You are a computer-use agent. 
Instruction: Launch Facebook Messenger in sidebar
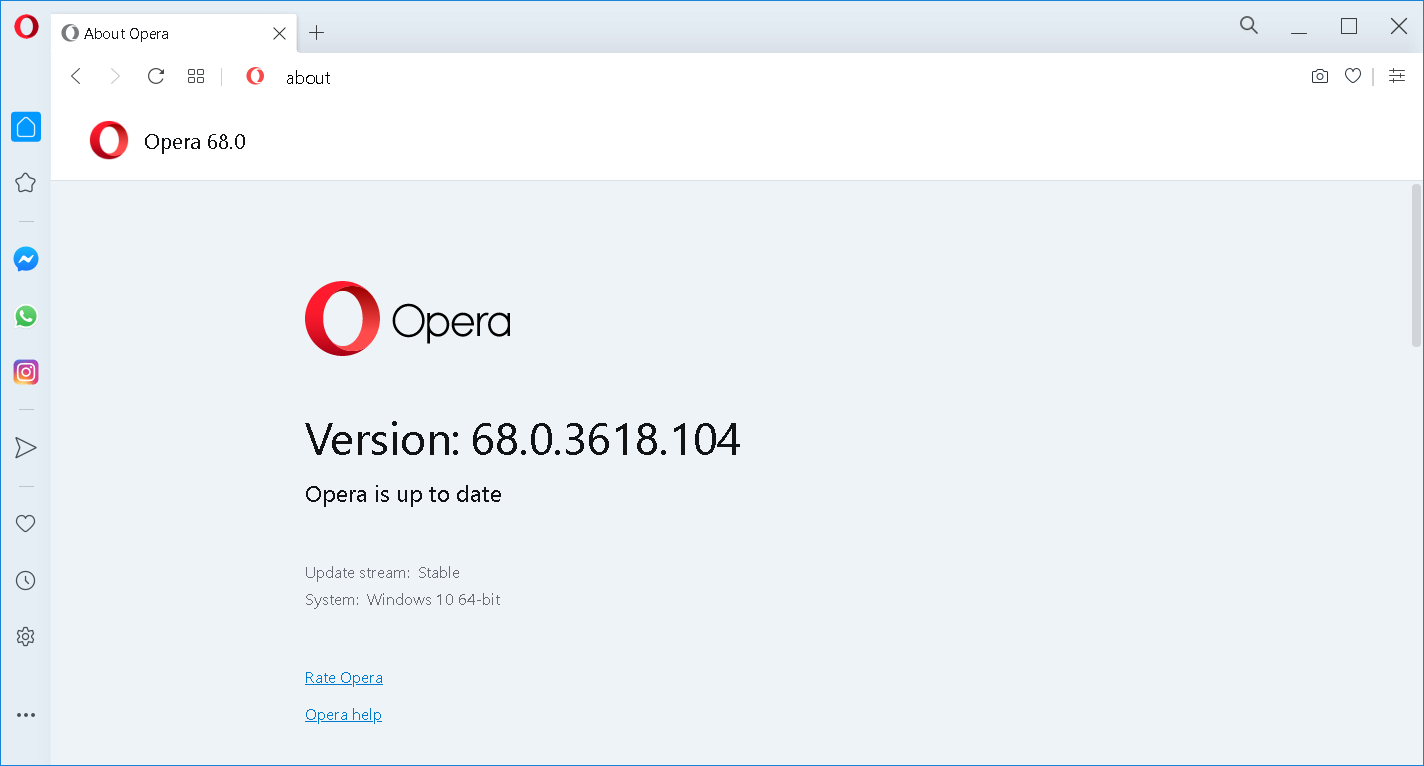click(26, 259)
